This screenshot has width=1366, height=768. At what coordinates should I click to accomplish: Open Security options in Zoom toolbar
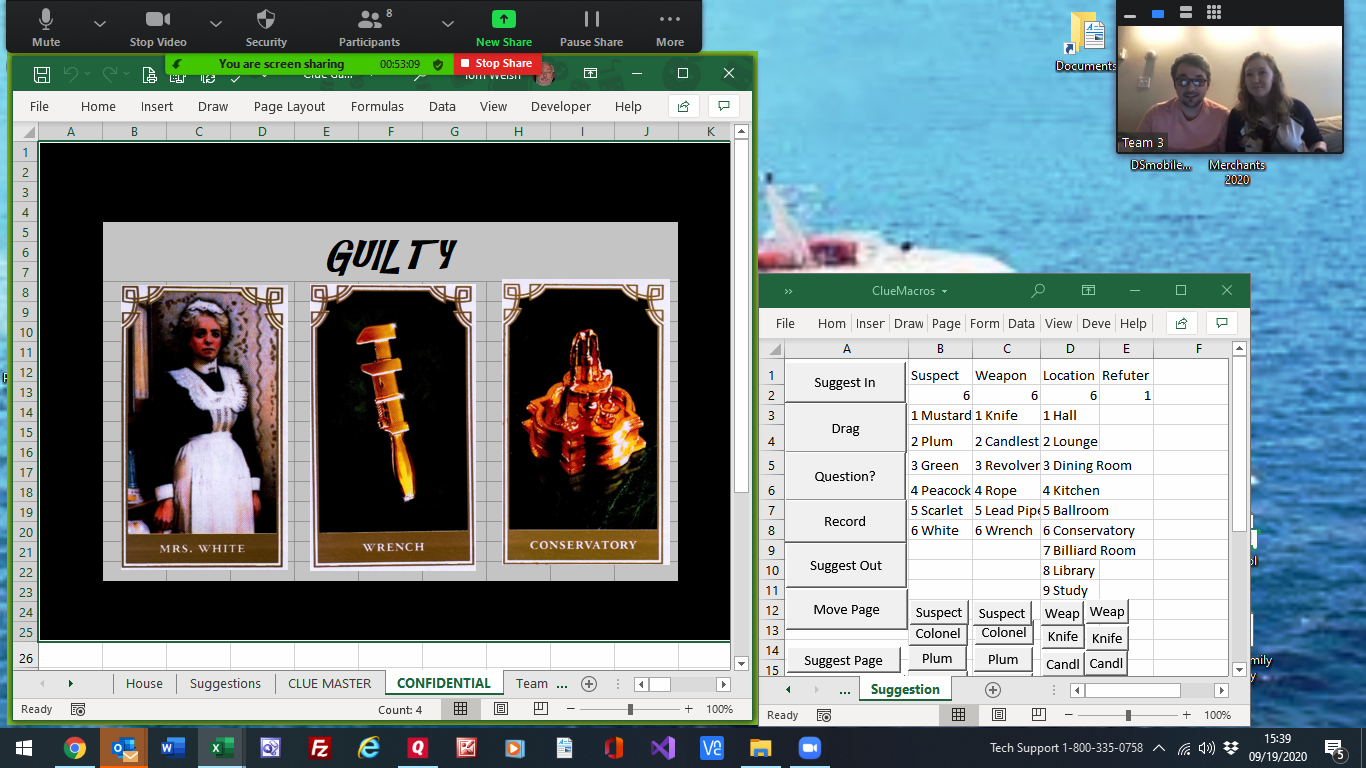click(266, 27)
